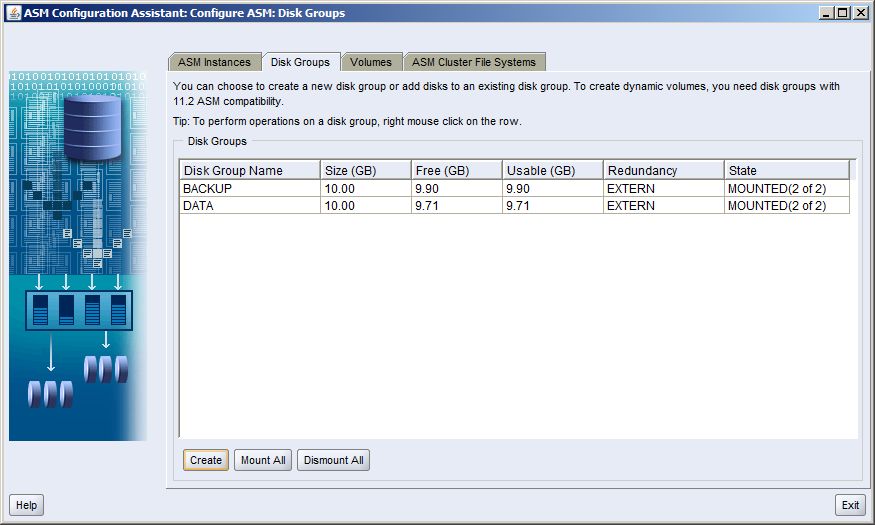Screen dimensions: 875x525
Task: Open Help
Action: [26, 505]
